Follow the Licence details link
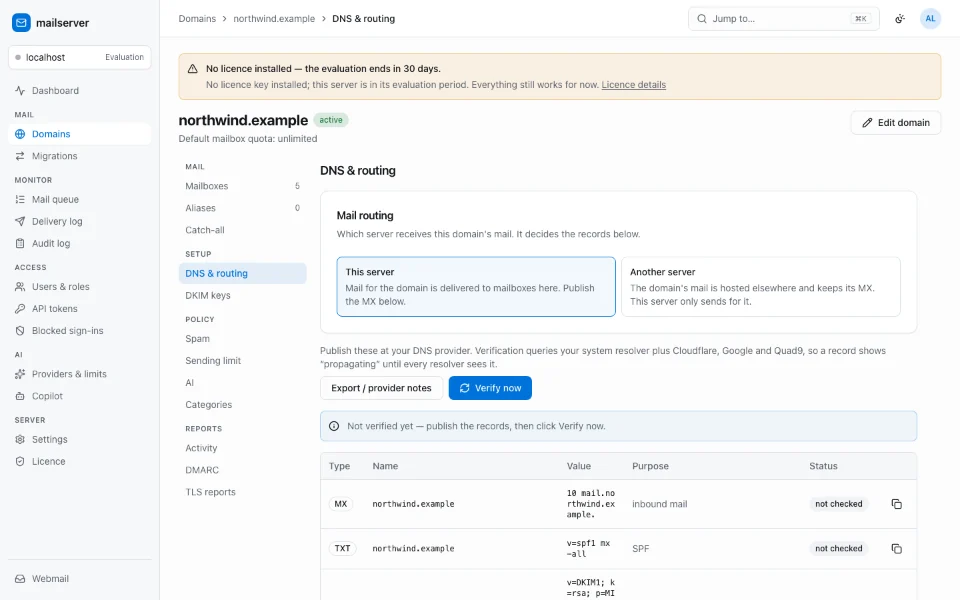960x600 pixels. [634, 85]
